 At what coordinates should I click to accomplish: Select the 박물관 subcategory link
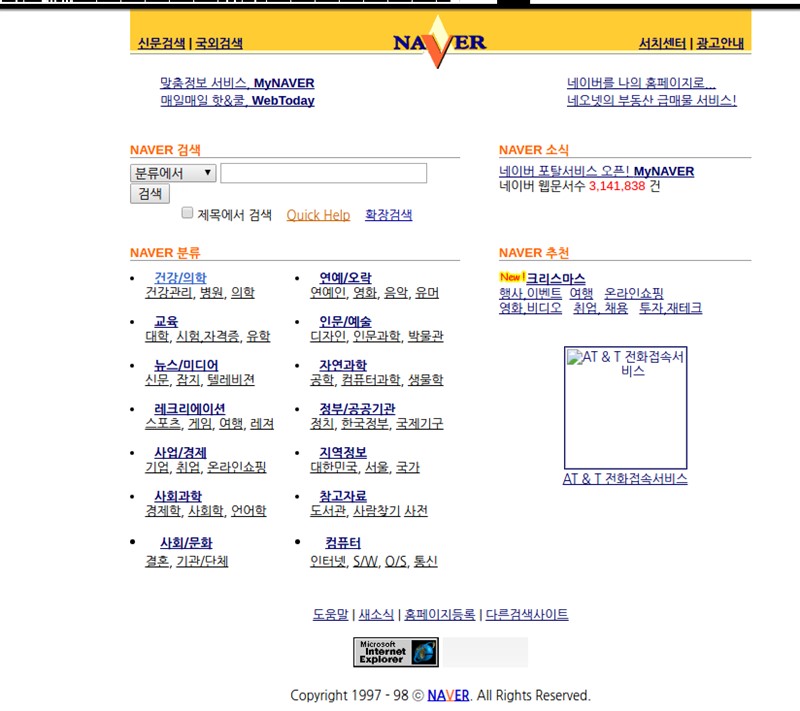[426, 337]
